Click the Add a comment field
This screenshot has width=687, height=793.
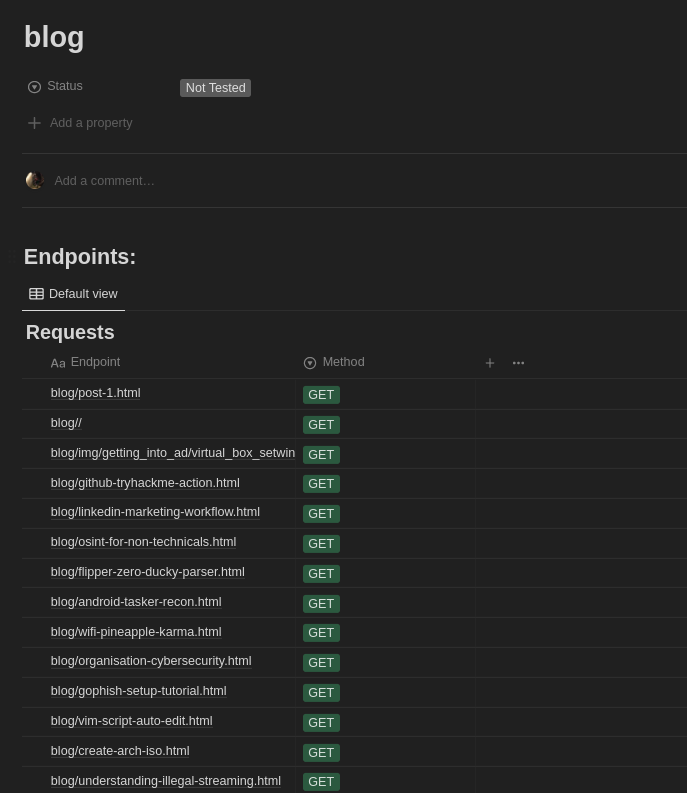(105, 181)
